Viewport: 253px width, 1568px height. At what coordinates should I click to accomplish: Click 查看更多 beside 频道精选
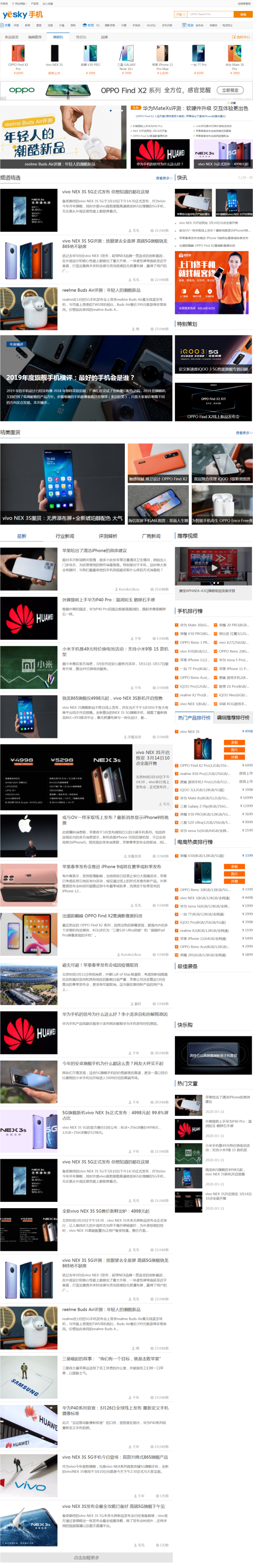[x=163, y=178]
